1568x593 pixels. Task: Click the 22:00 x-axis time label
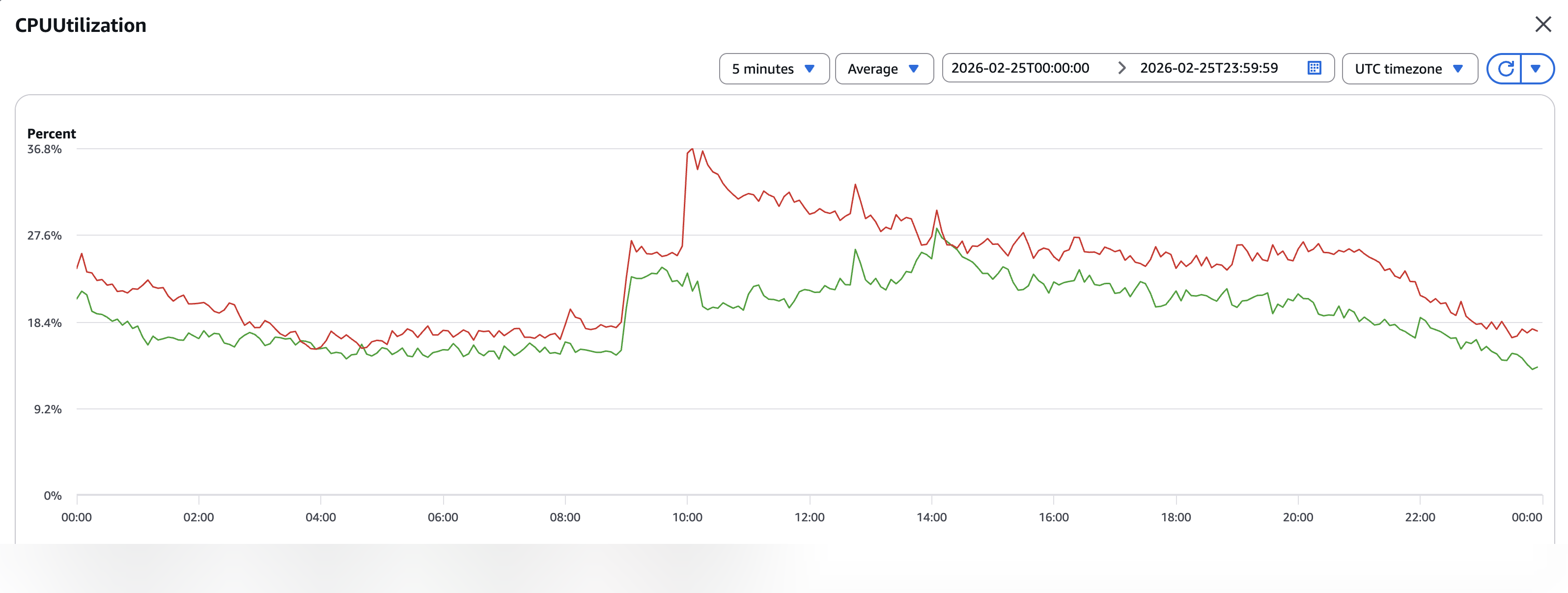click(x=1420, y=517)
